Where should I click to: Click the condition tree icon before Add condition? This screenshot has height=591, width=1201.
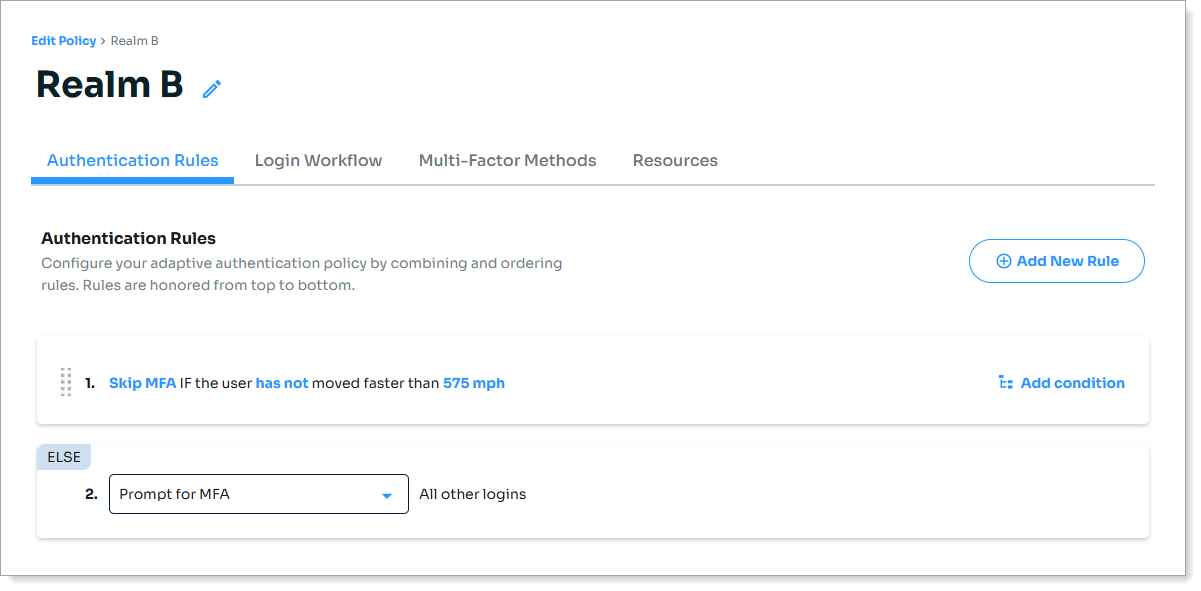click(x=1006, y=383)
